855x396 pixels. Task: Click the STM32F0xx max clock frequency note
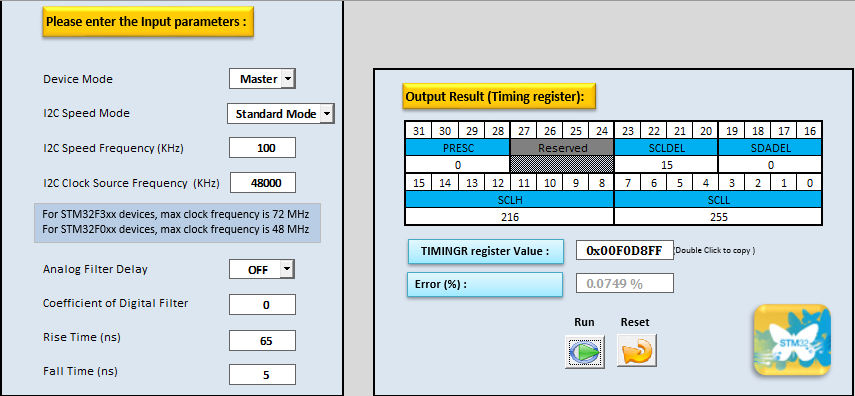[x=176, y=229]
